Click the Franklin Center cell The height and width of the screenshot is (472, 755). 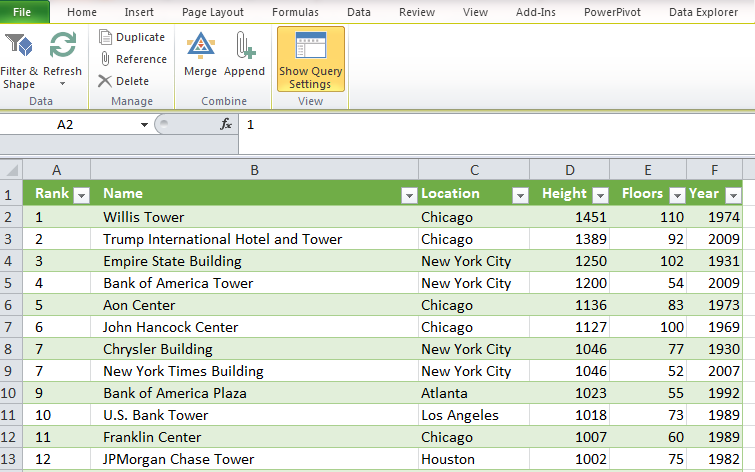pyautogui.click(x=254, y=437)
